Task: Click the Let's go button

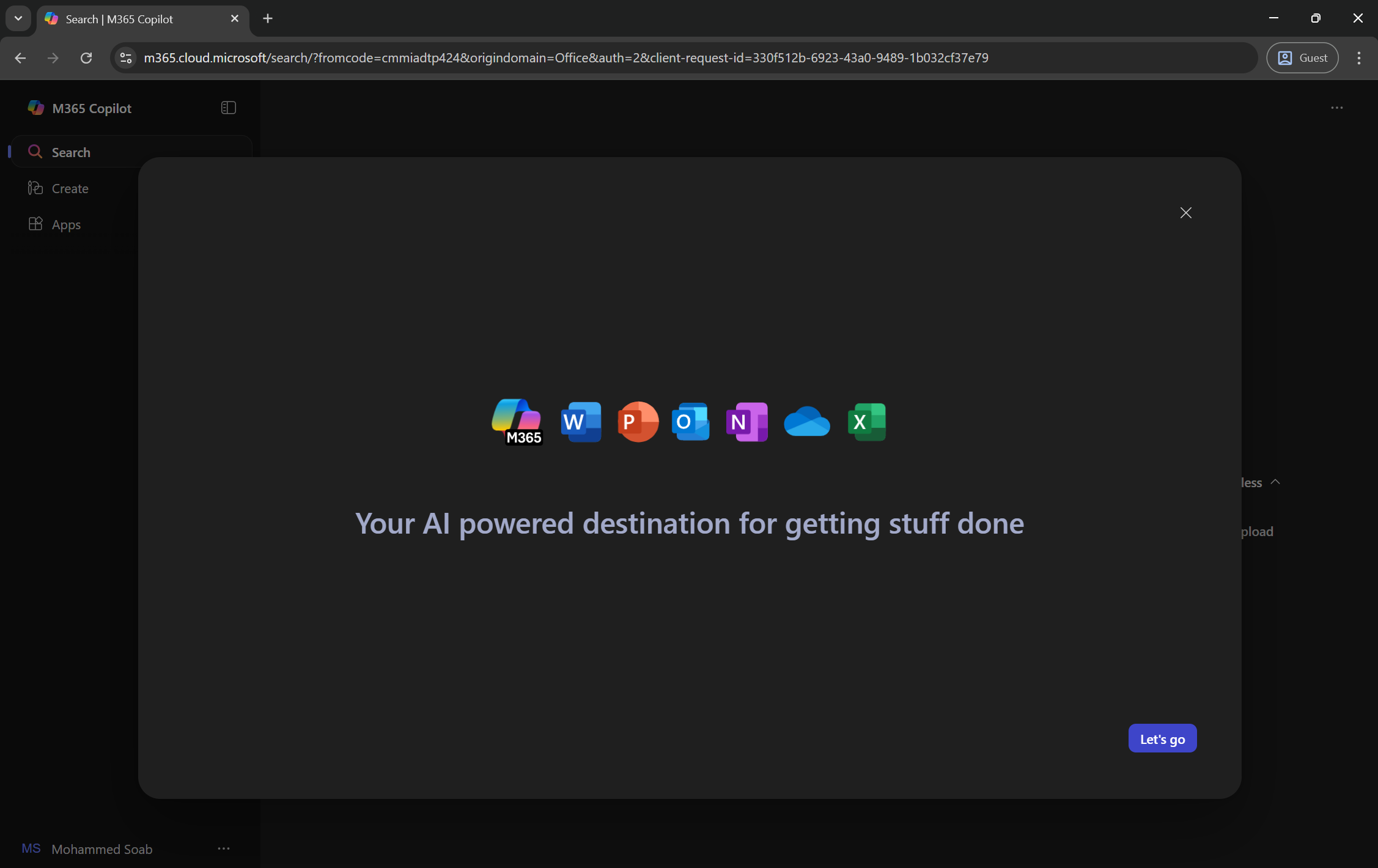Action: (1162, 738)
